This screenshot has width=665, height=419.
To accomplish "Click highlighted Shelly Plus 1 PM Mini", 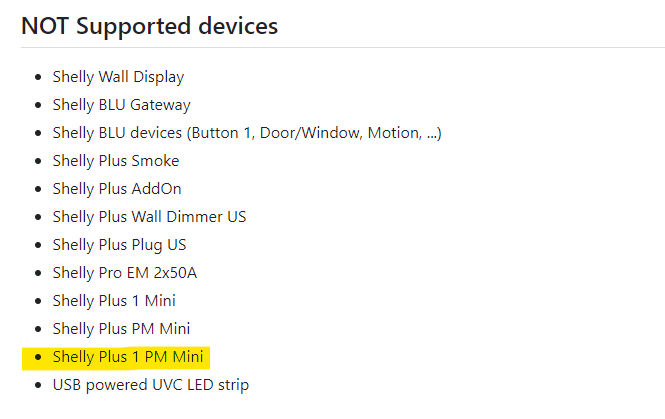I will 128,357.
